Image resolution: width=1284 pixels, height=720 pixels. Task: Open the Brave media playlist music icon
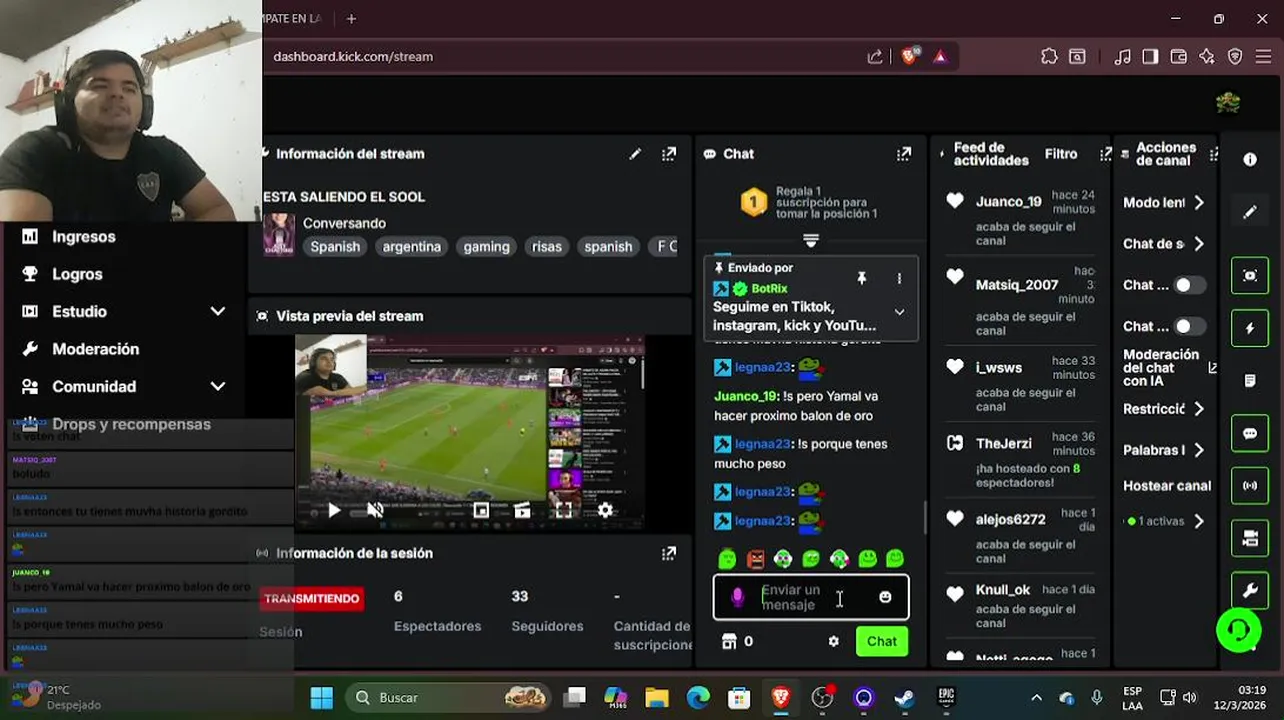click(x=1123, y=57)
